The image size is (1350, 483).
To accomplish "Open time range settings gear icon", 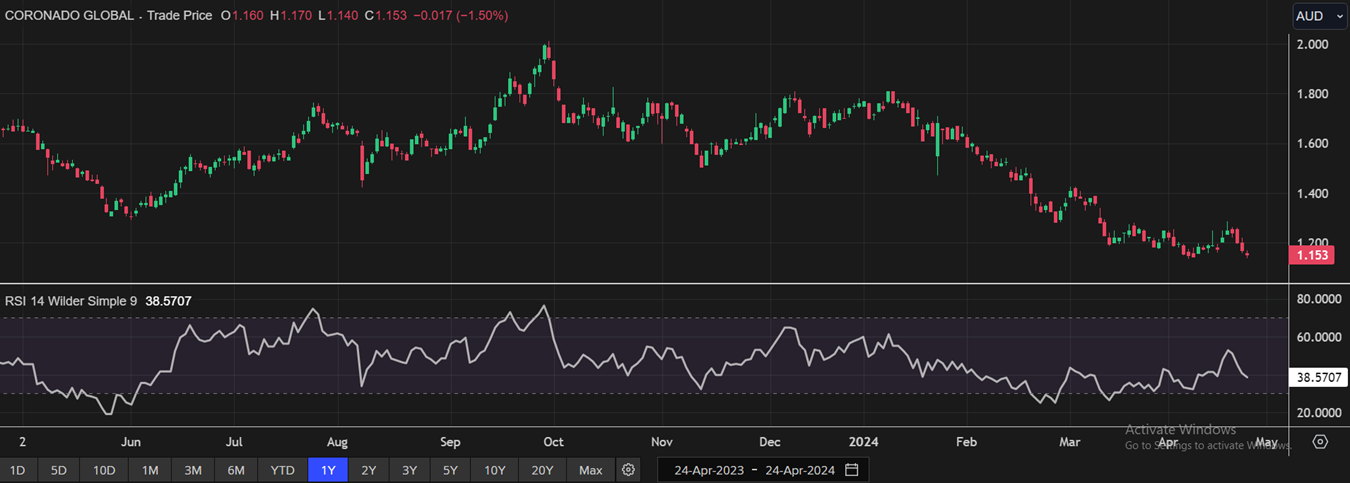I will click(628, 470).
